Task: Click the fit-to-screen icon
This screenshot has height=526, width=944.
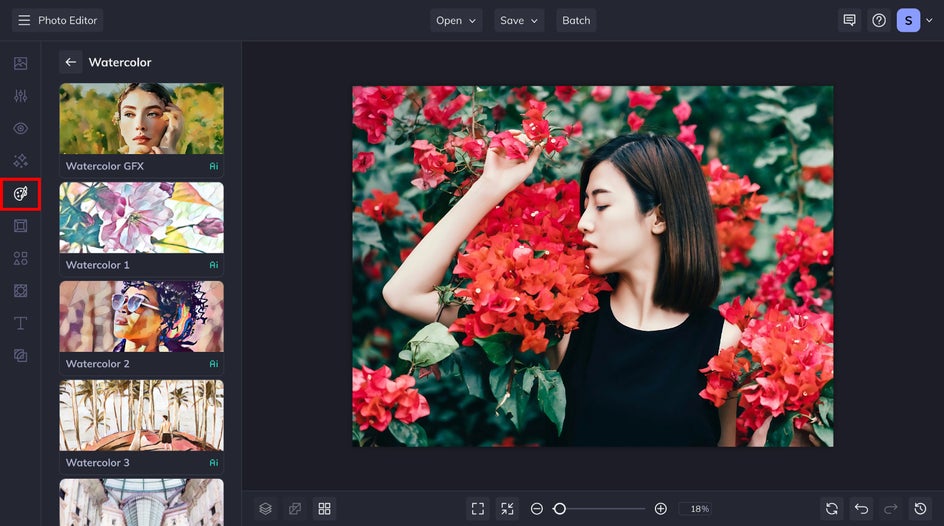Action: [478, 509]
